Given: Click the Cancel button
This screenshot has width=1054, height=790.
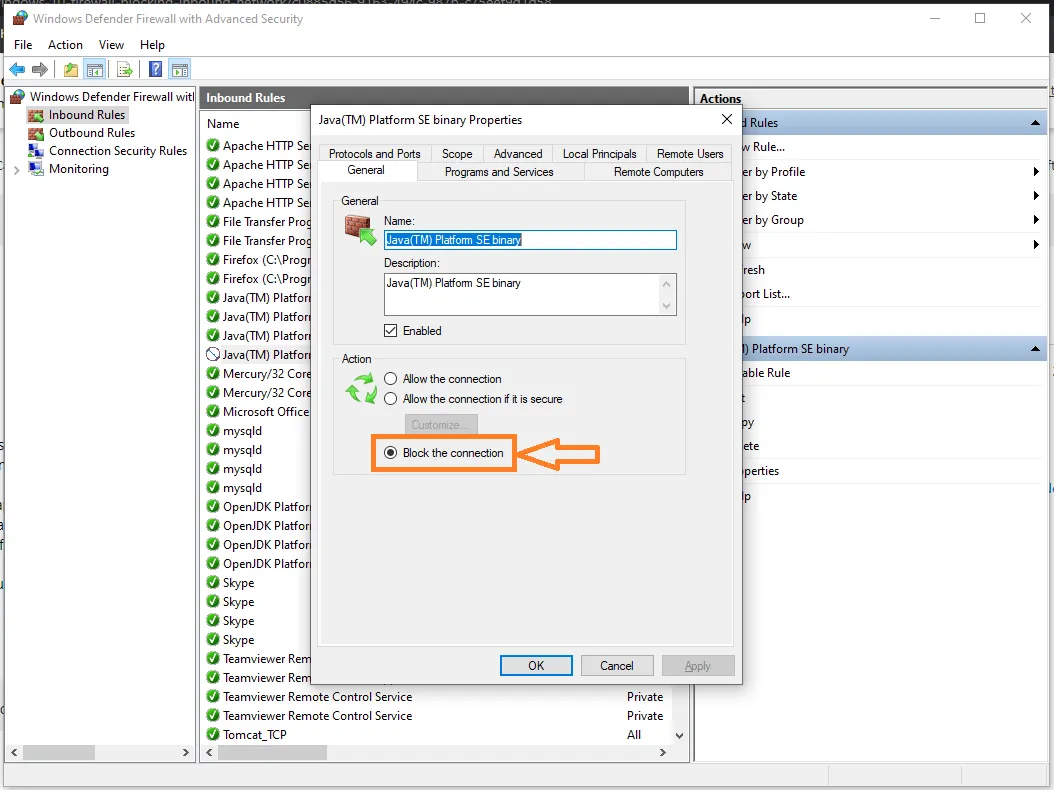Looking at the screenshot, I should [x=616, y=666].
